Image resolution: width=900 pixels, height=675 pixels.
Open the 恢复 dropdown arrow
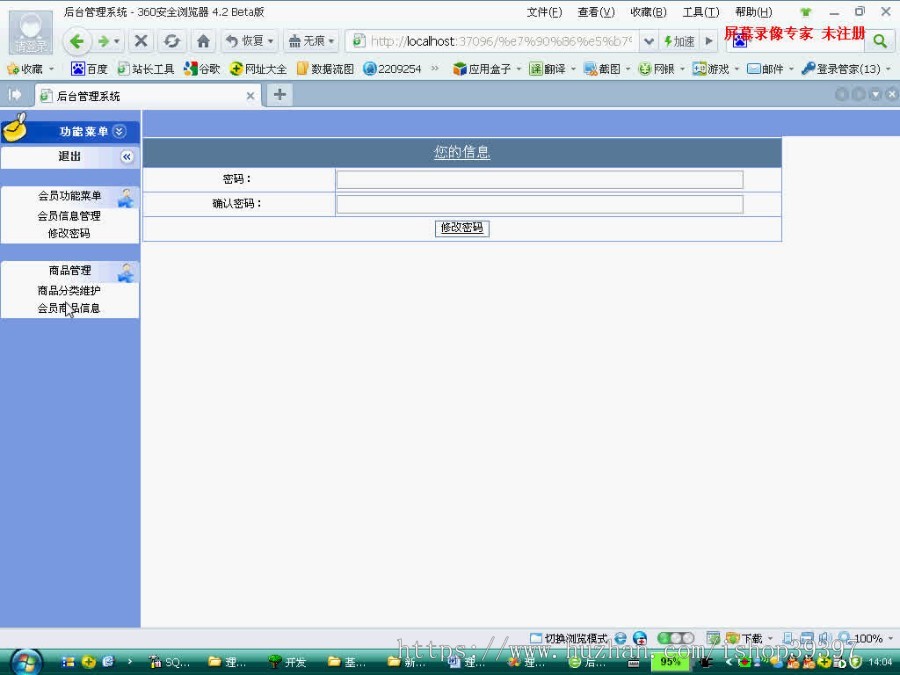[271, 41]
